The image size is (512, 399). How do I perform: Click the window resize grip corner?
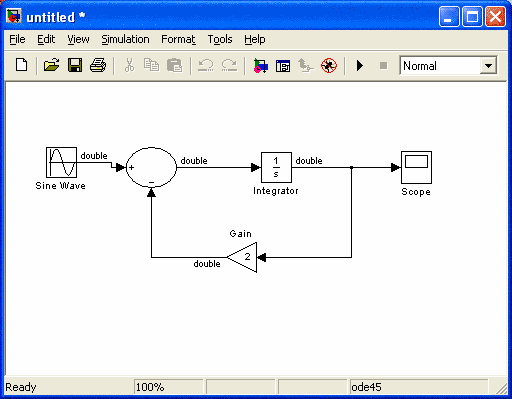(x=501, y=388)
